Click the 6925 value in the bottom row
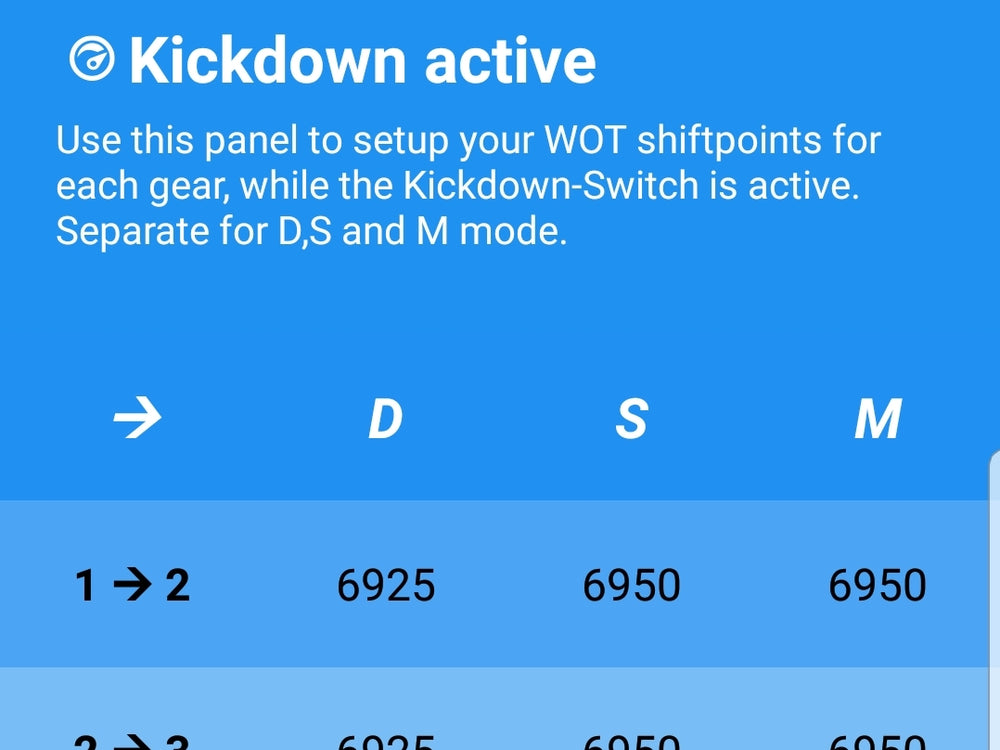Screen dimensions: 1000x750 pos(388,740)
